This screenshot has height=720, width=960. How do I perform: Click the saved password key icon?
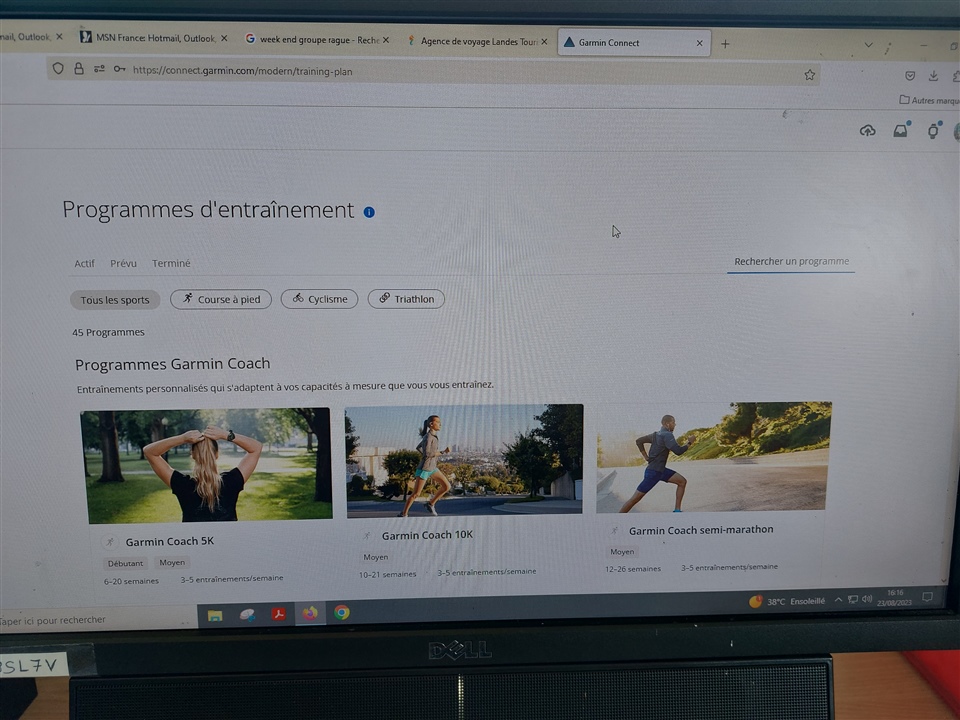[119, 69]
